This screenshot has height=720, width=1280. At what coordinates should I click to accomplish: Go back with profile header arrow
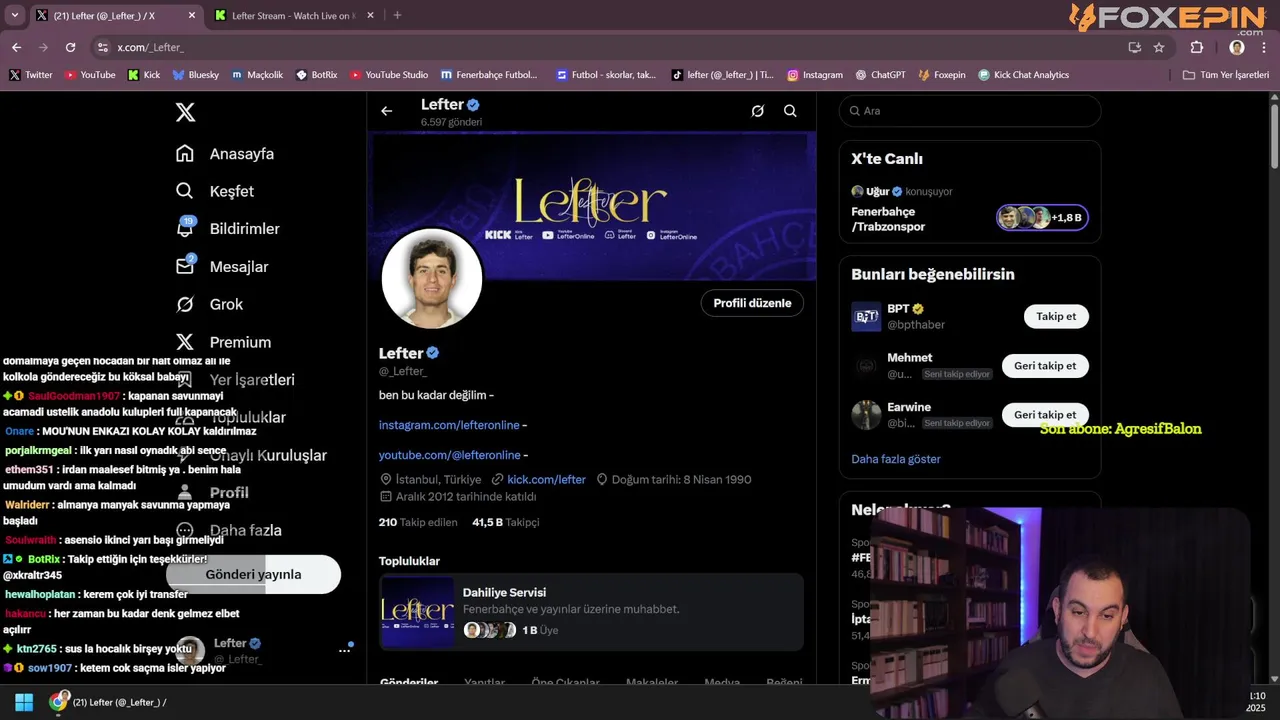point(386,111)
